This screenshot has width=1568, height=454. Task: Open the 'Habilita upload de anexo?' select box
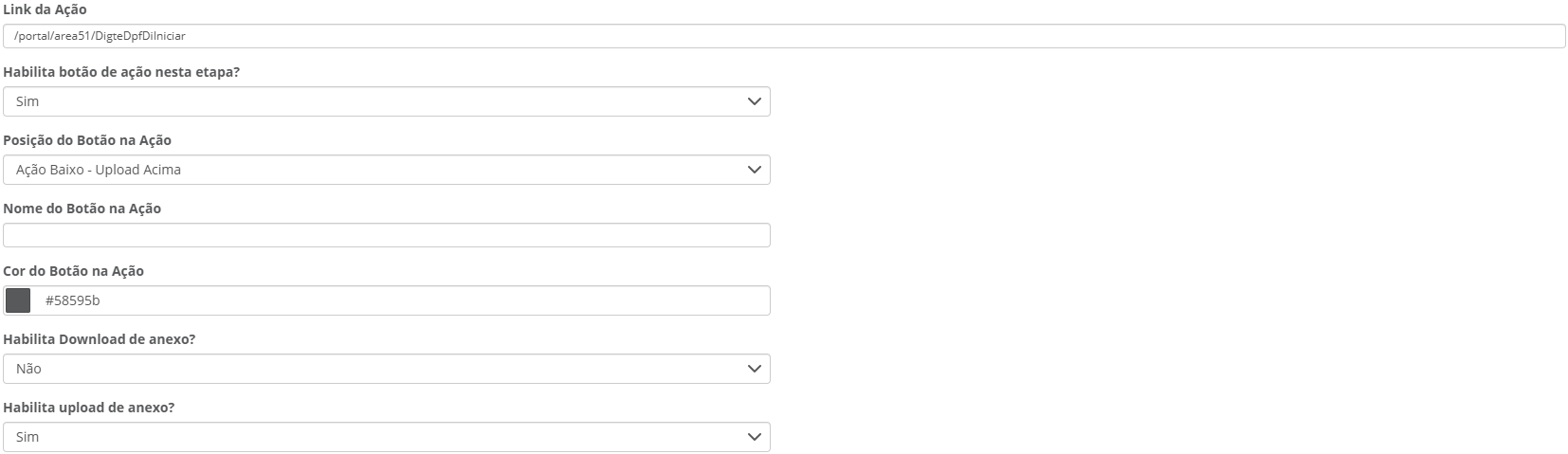click(379, 437)
